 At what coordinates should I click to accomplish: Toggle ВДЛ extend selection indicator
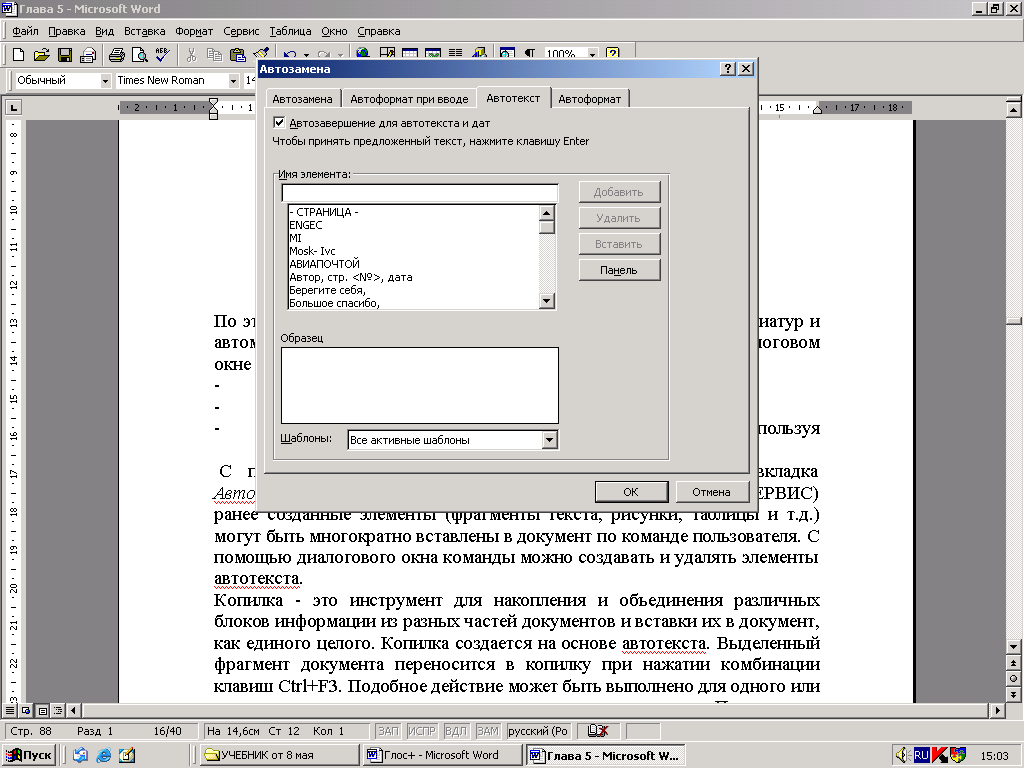[x=455, y=731]
